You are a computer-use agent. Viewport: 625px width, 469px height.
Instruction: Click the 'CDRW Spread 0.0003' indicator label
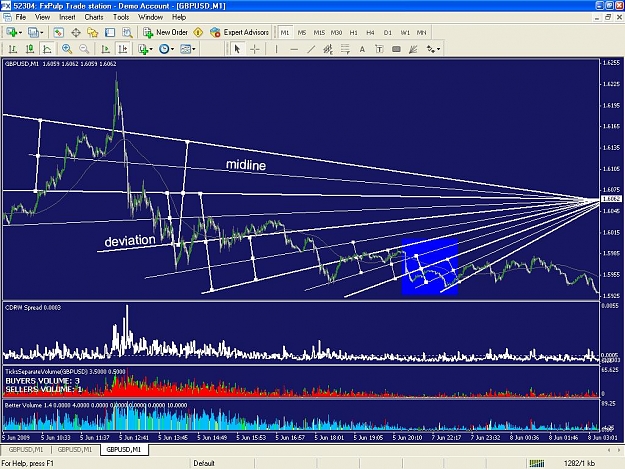click(x=33, y=308)
